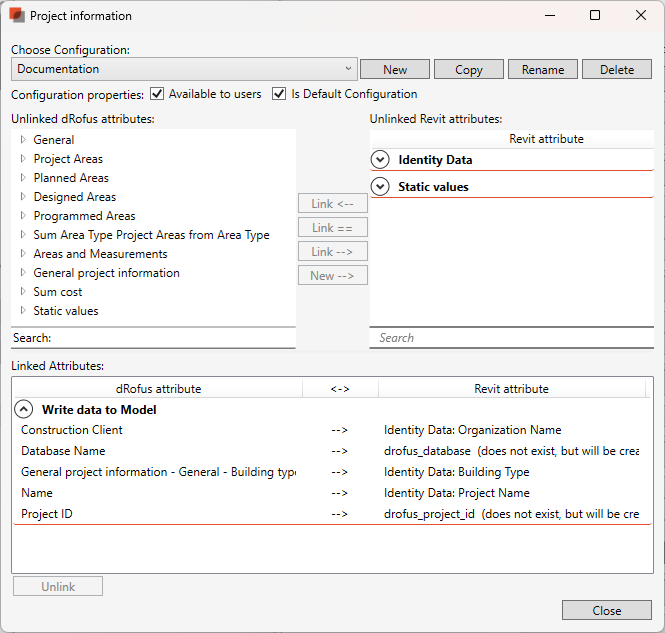The width and height of the screenshot is (665, 633).
Task: Click the Project information app icon
Action: [x=16, y=16]
